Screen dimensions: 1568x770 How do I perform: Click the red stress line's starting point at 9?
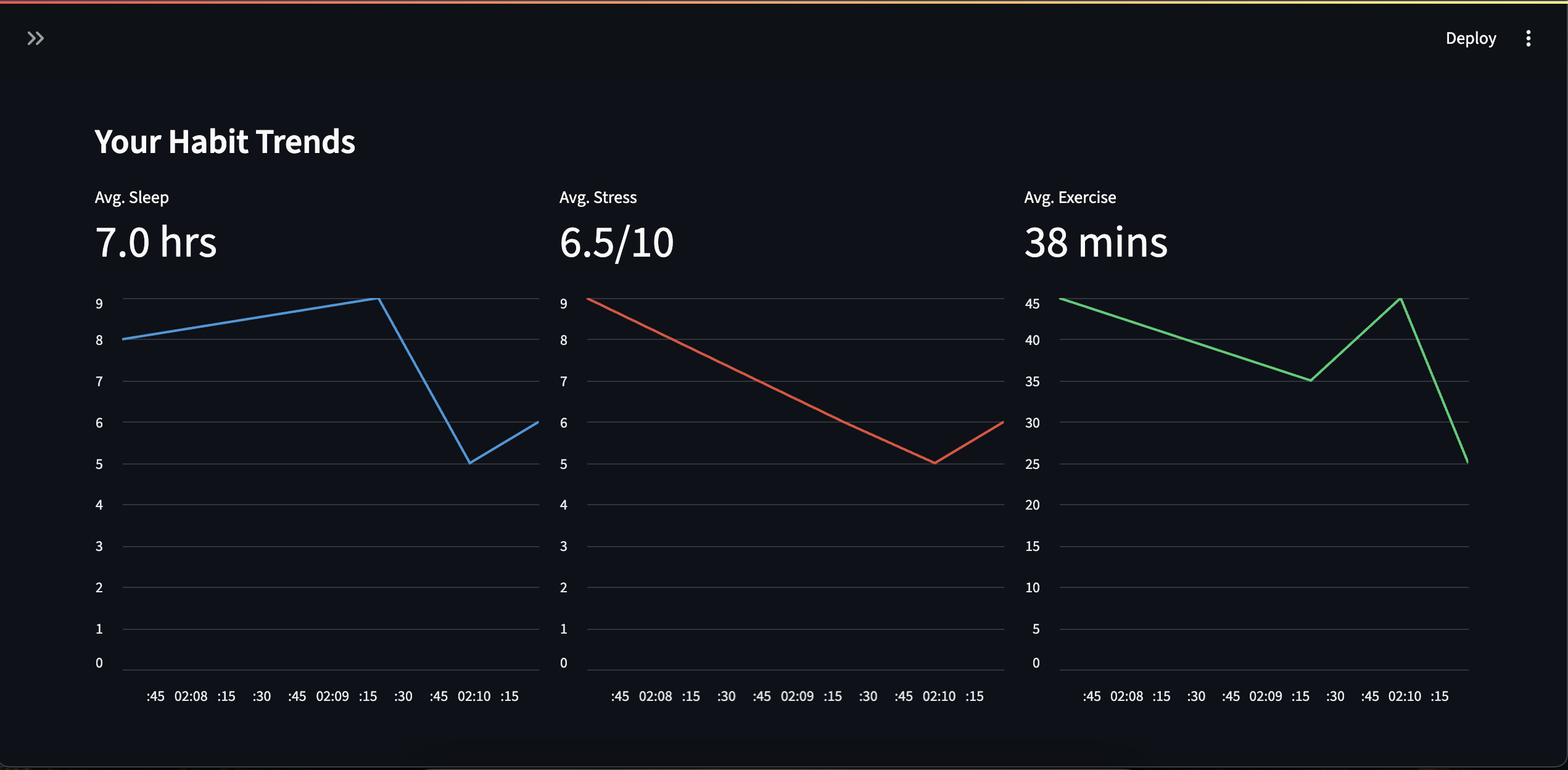589,299
